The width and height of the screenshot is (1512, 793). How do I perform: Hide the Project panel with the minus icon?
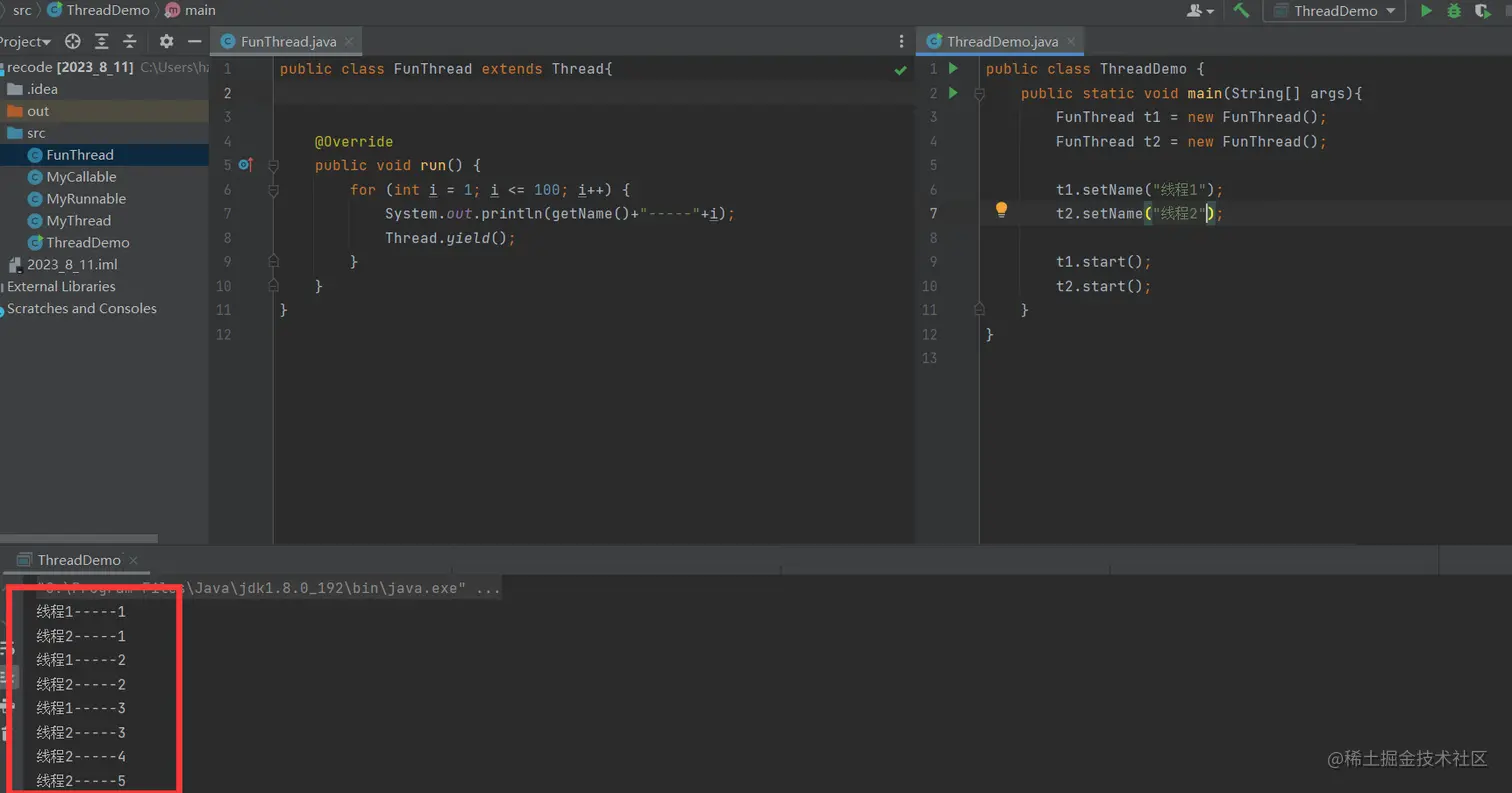(x=195, y=41)
